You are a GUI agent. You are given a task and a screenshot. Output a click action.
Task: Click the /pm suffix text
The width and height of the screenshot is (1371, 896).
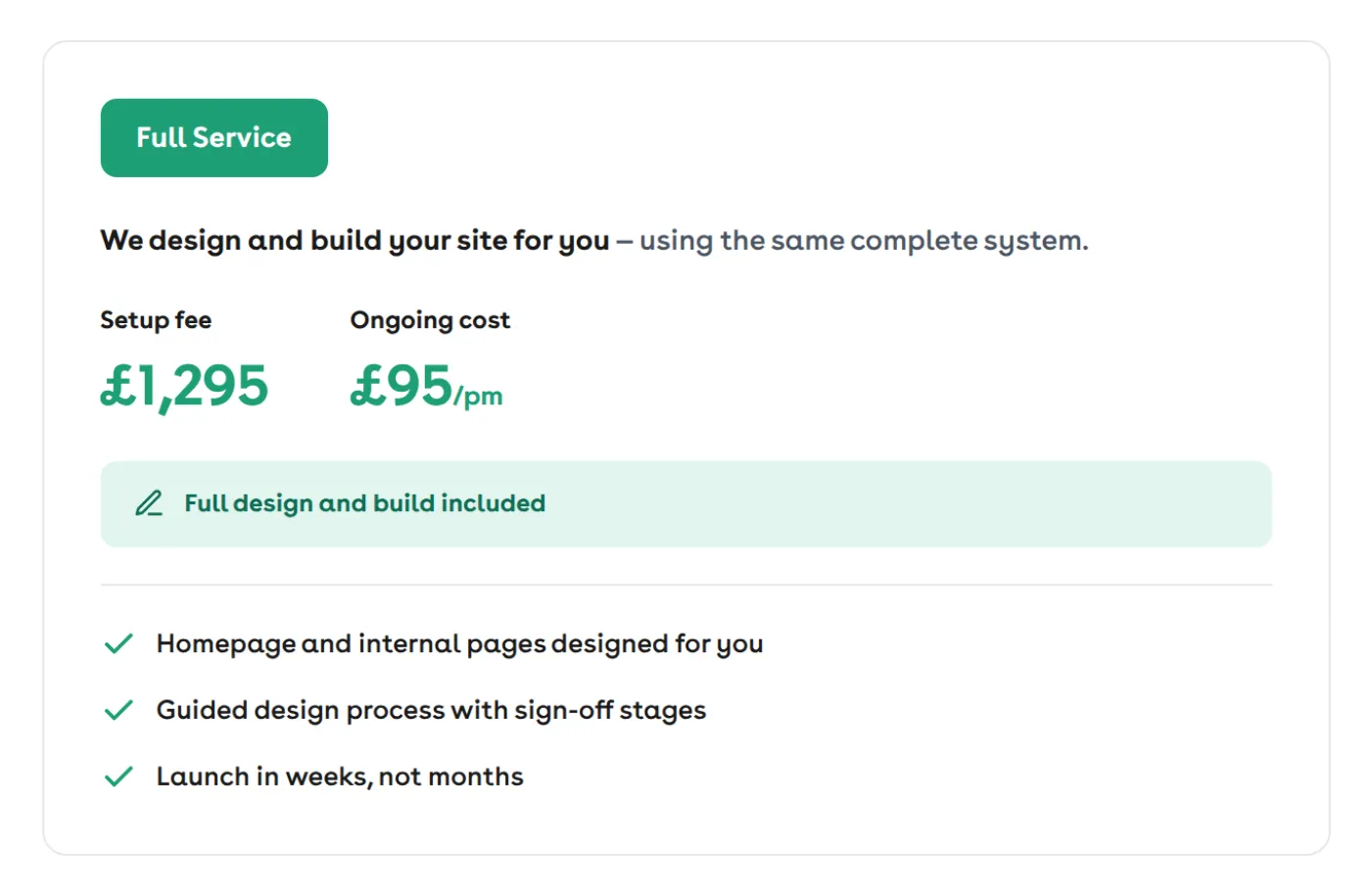[x=479, y=396]
